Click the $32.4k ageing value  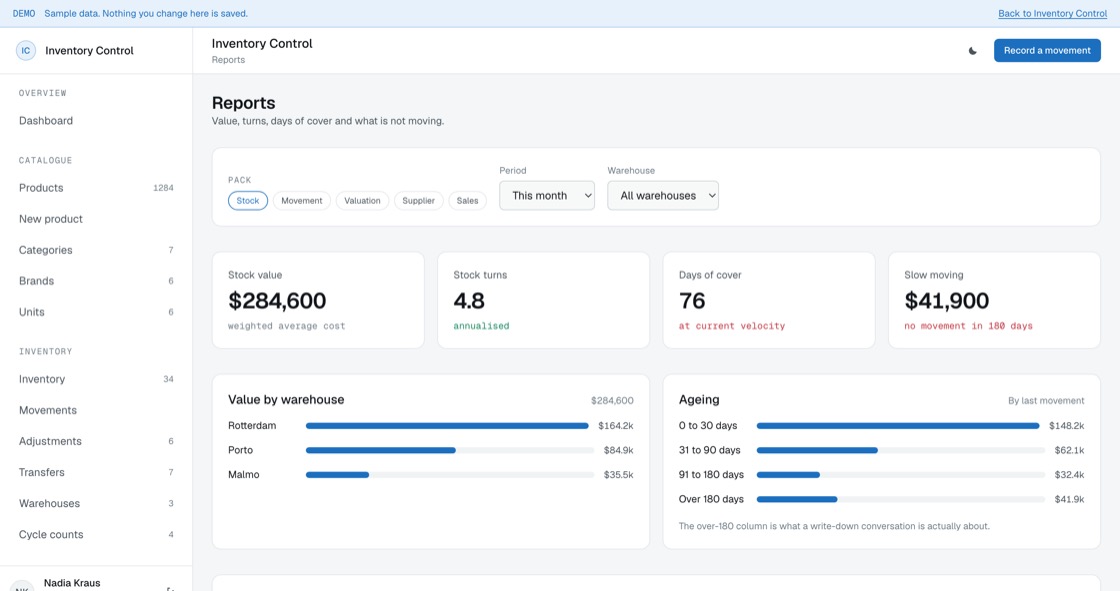[1069, 475]
